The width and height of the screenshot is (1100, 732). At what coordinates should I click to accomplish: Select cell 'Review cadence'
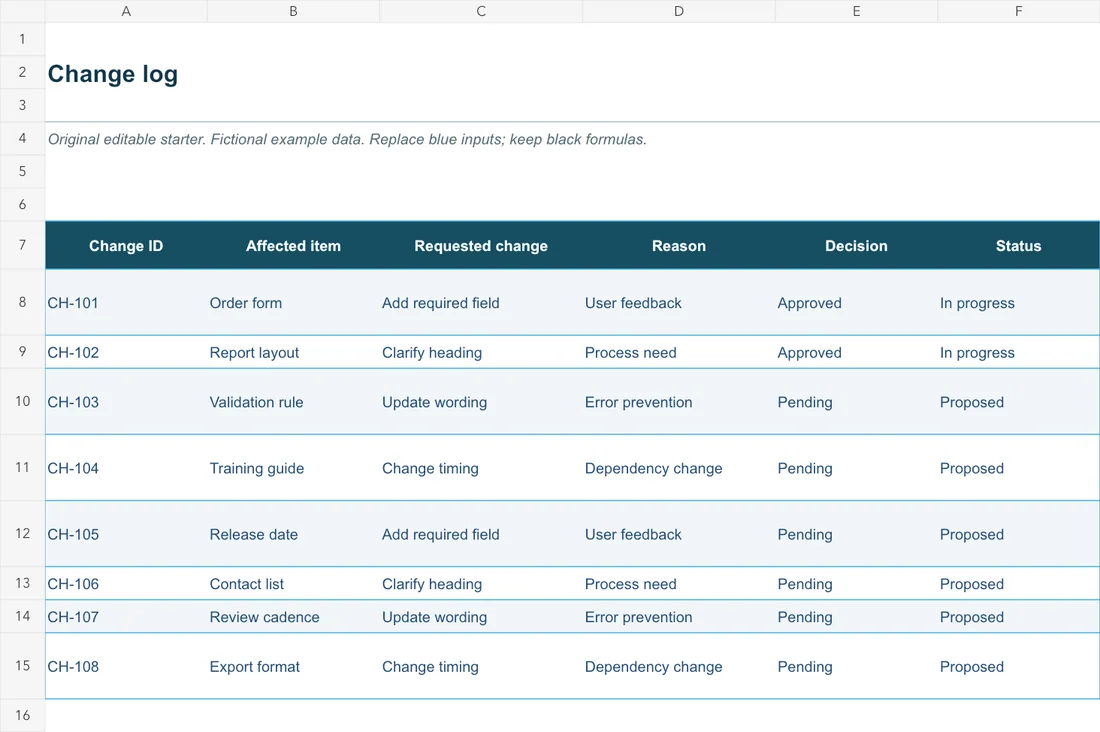[x=293, y=617]
